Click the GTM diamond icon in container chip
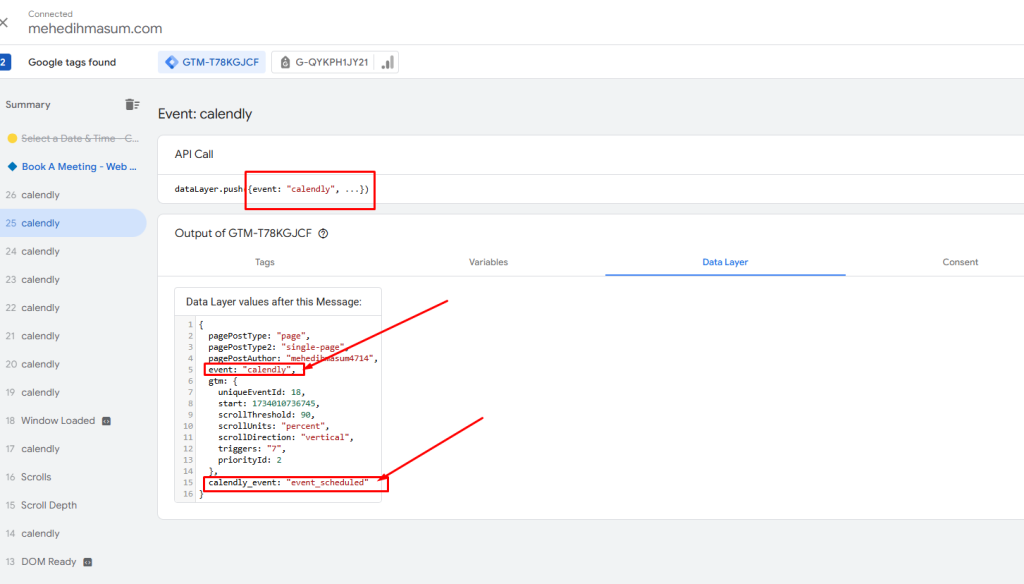The height and width of the screenshot is (584, 1024). 172,62
